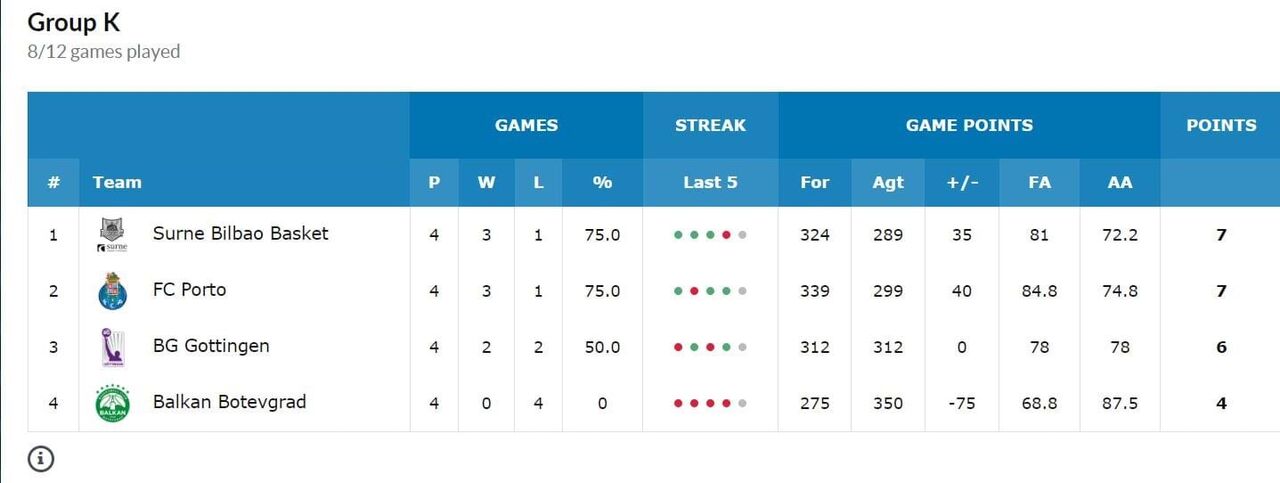Click the Team column header

click(117, 182)
